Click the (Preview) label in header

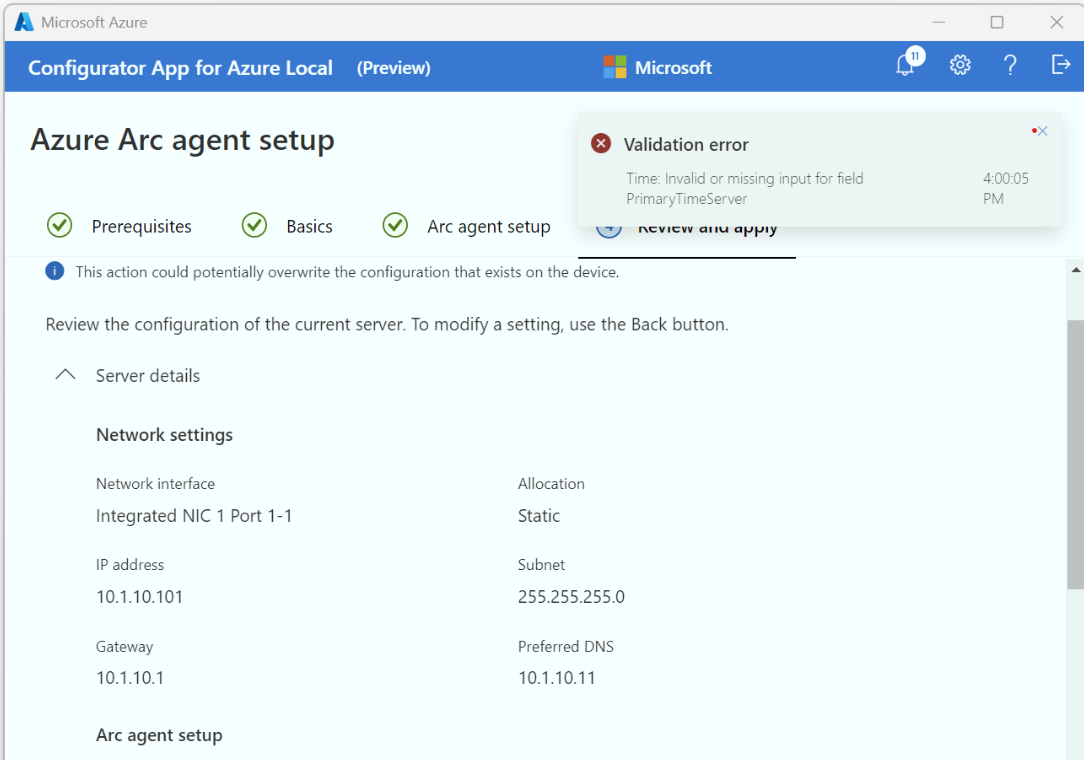[393, 68]
